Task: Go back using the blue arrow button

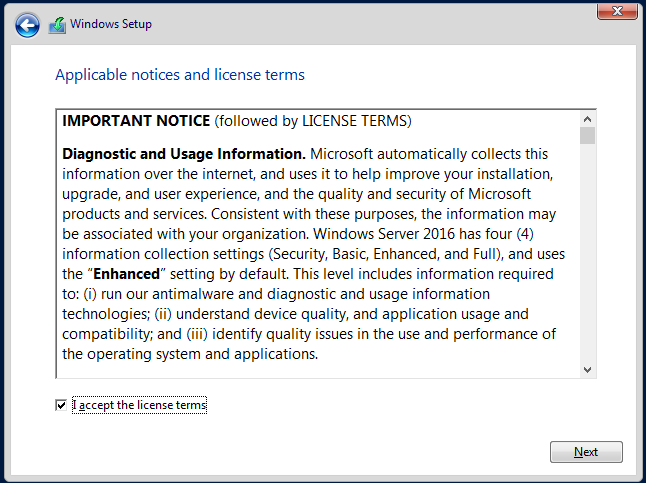Action: pos(27,25)
